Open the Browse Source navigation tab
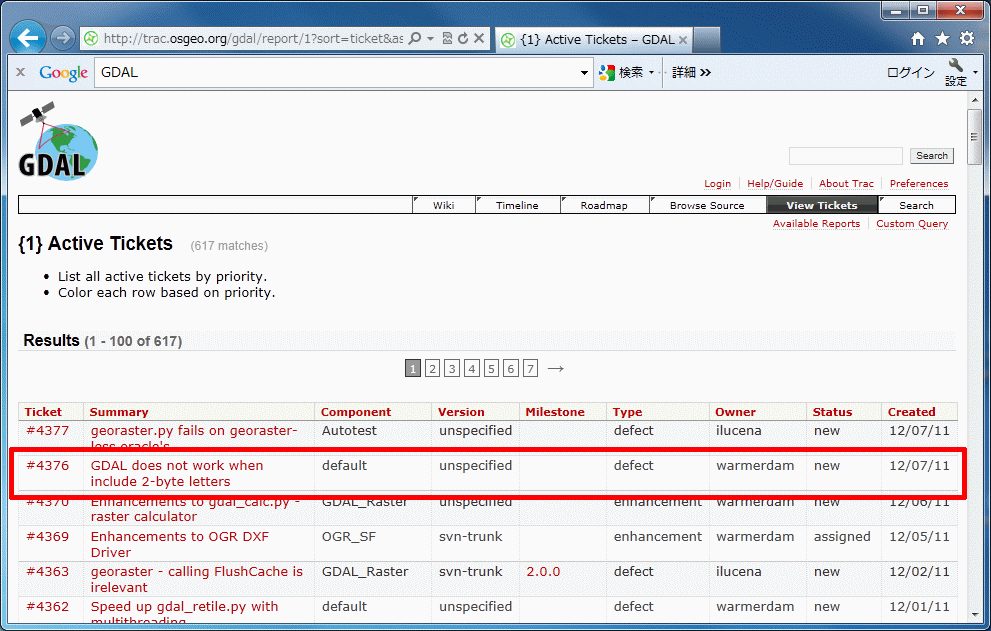This screenshot has width=991, height=631. 706,205
